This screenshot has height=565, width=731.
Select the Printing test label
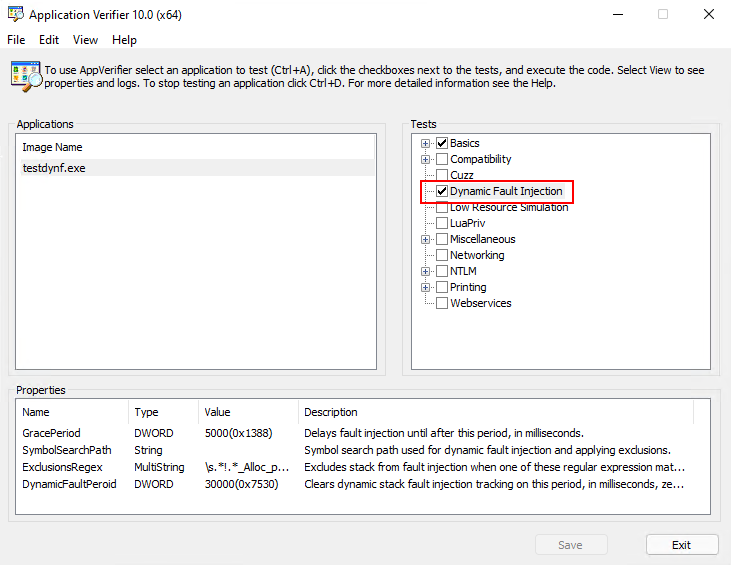(x=468, y=287)
